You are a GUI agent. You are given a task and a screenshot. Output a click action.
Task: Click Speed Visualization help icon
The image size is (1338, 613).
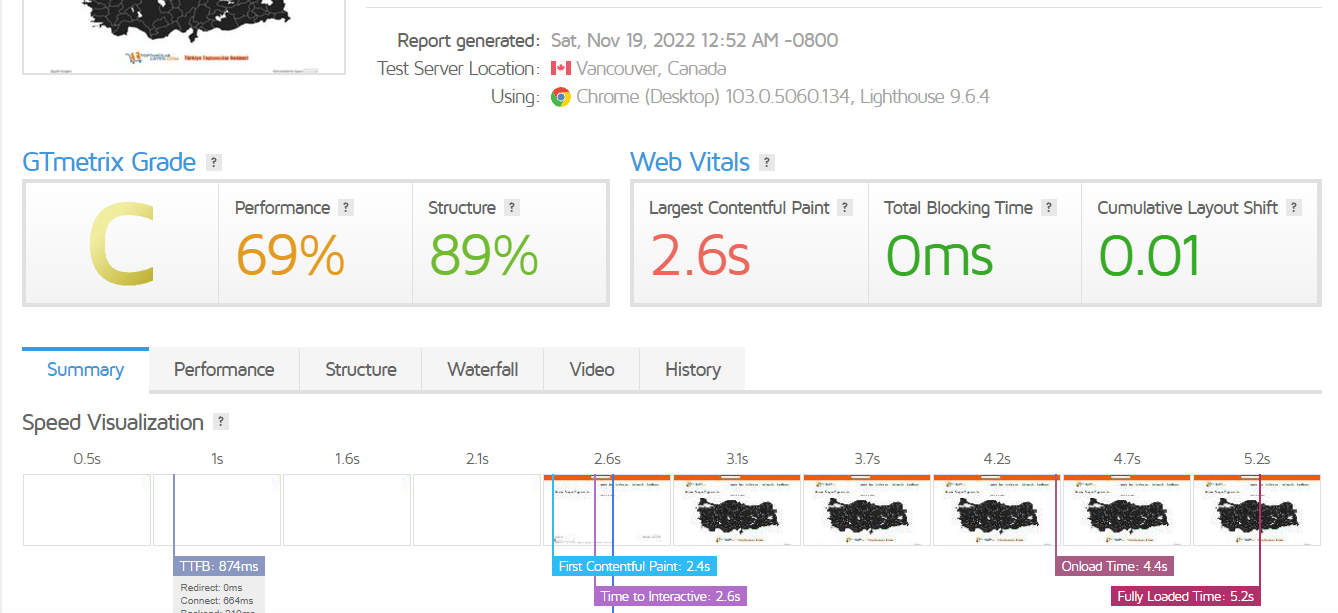[x=221, y=422]
